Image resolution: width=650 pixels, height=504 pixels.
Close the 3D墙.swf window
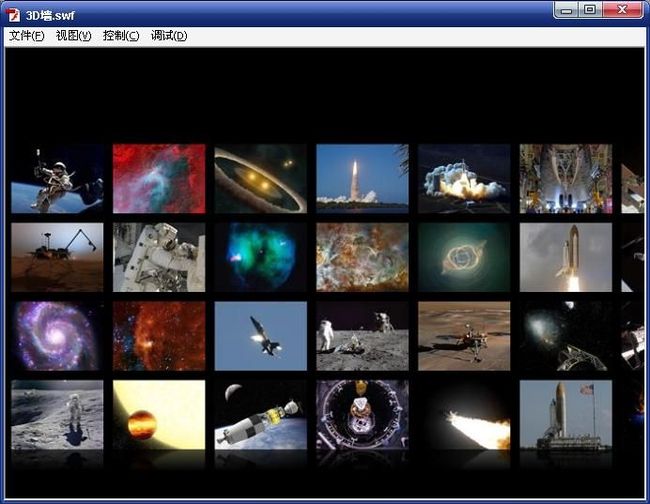tap(622, 10)
